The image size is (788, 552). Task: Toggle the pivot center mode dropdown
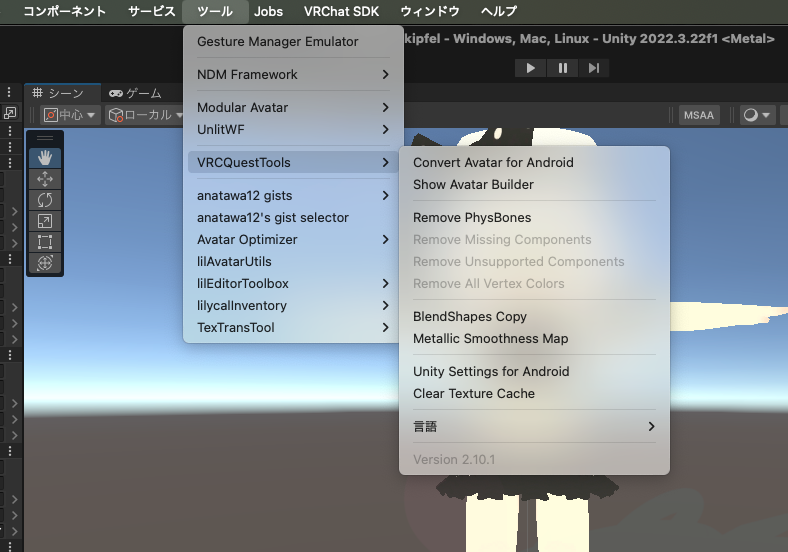click(x=70, y=115)
